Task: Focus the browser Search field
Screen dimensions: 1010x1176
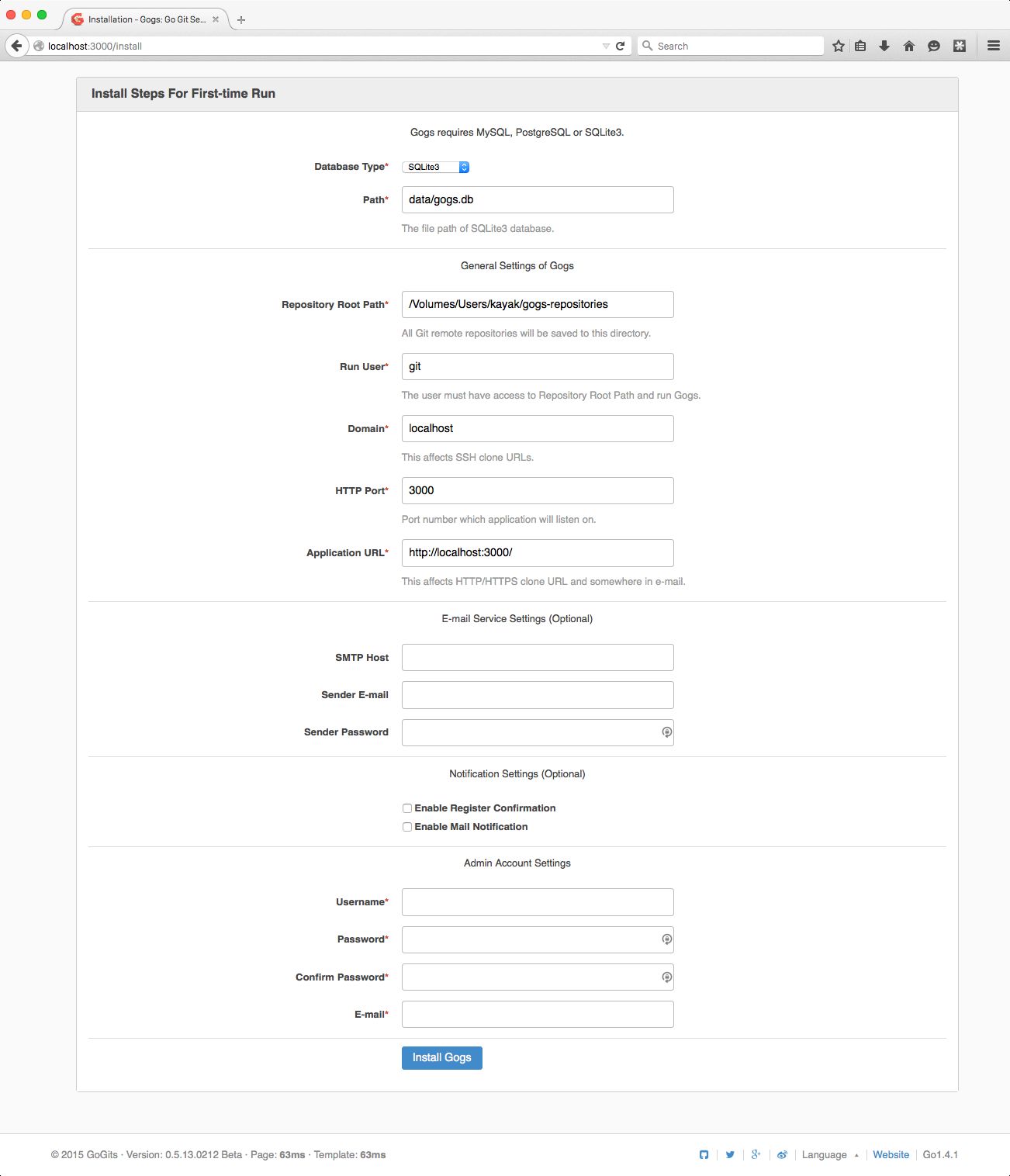Action: 731,46
